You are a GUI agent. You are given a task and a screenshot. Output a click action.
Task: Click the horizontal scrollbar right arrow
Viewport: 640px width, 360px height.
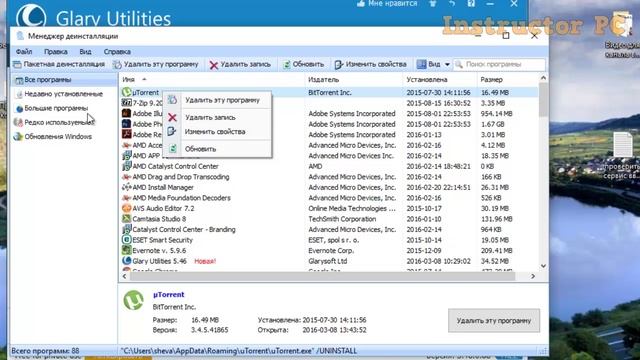tap(533, 276)
